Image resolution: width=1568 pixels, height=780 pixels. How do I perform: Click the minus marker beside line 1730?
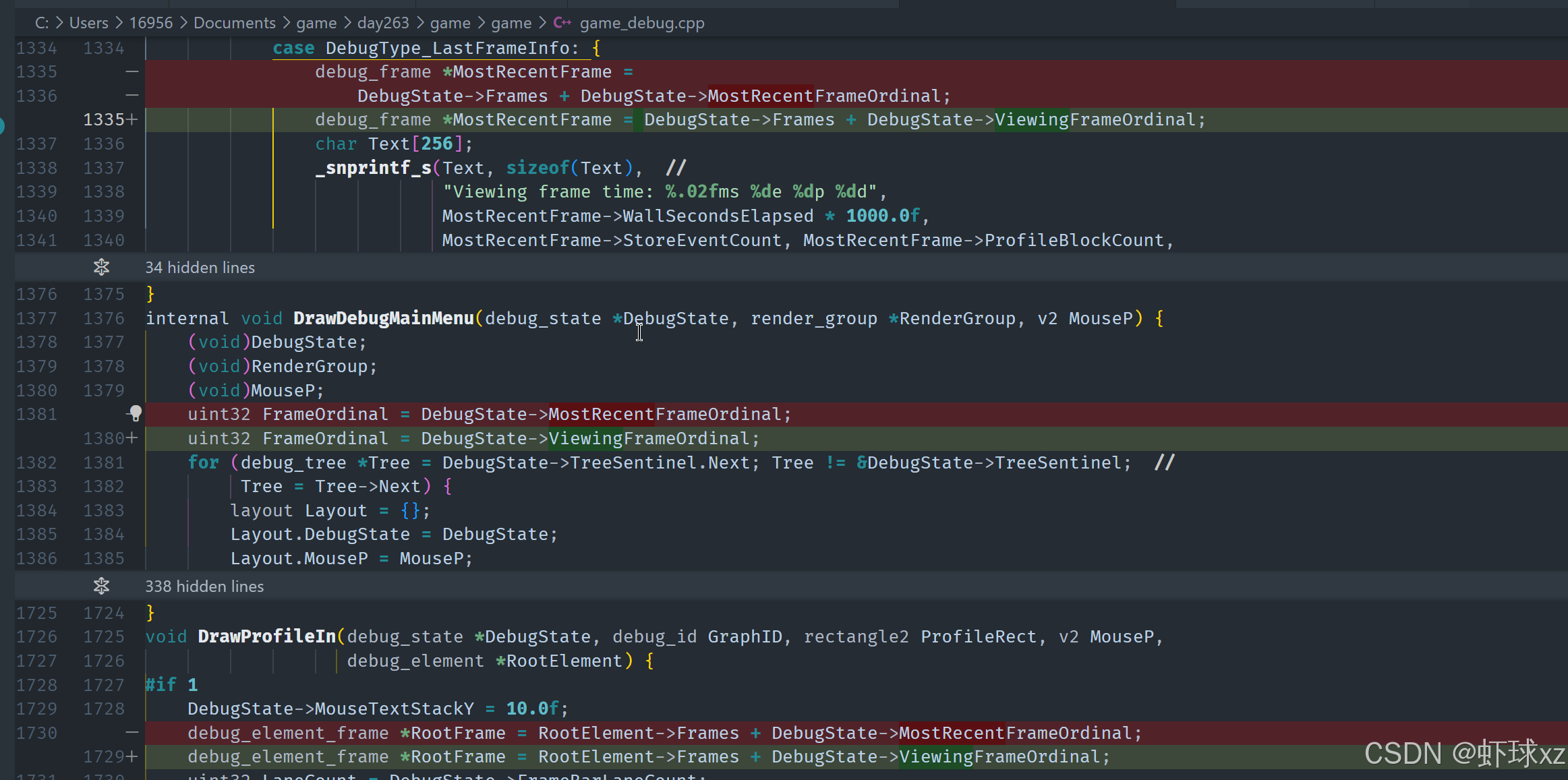click(132, 732)
